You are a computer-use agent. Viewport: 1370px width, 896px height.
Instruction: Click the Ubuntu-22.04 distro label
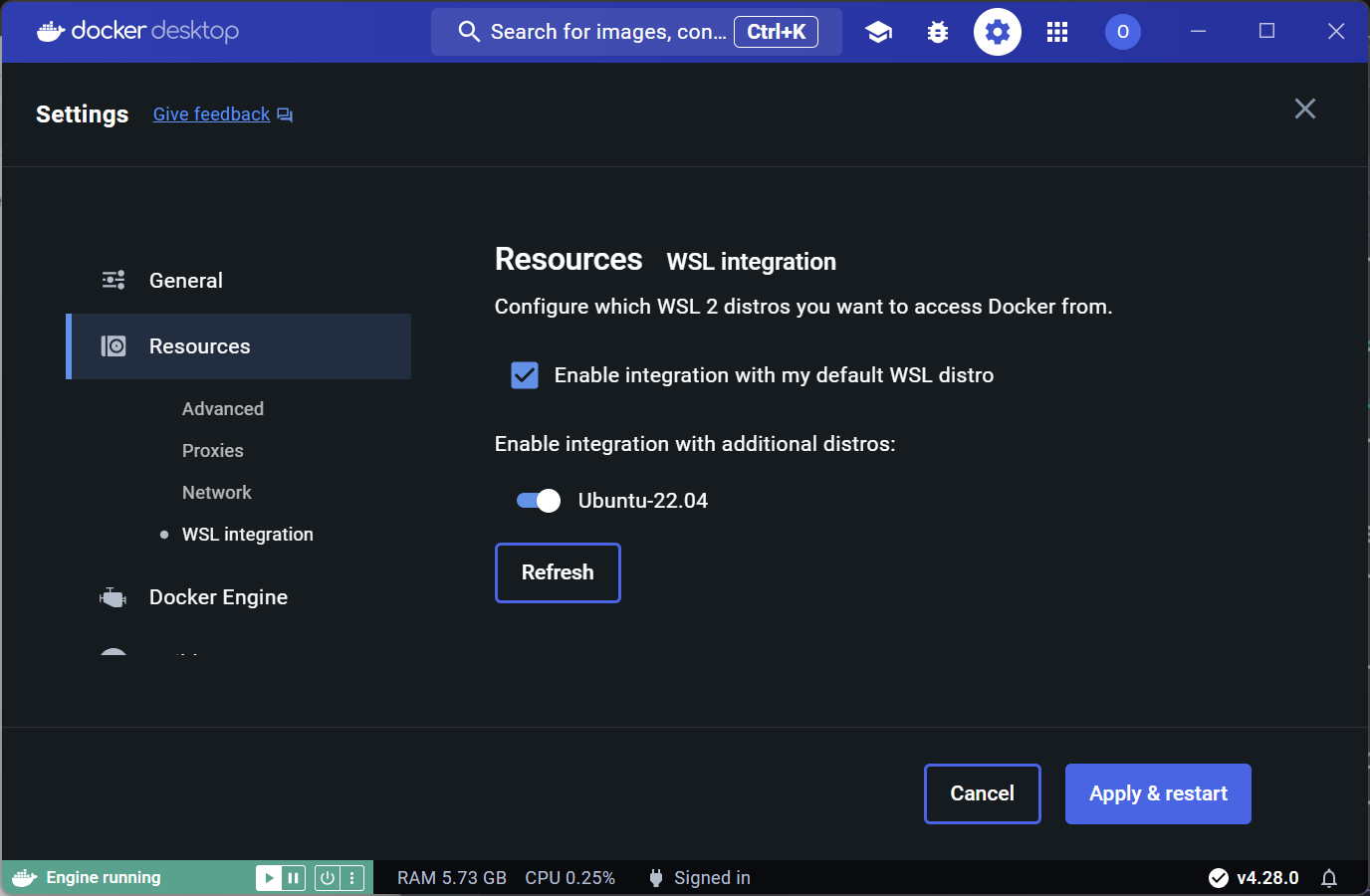[643, 501]
